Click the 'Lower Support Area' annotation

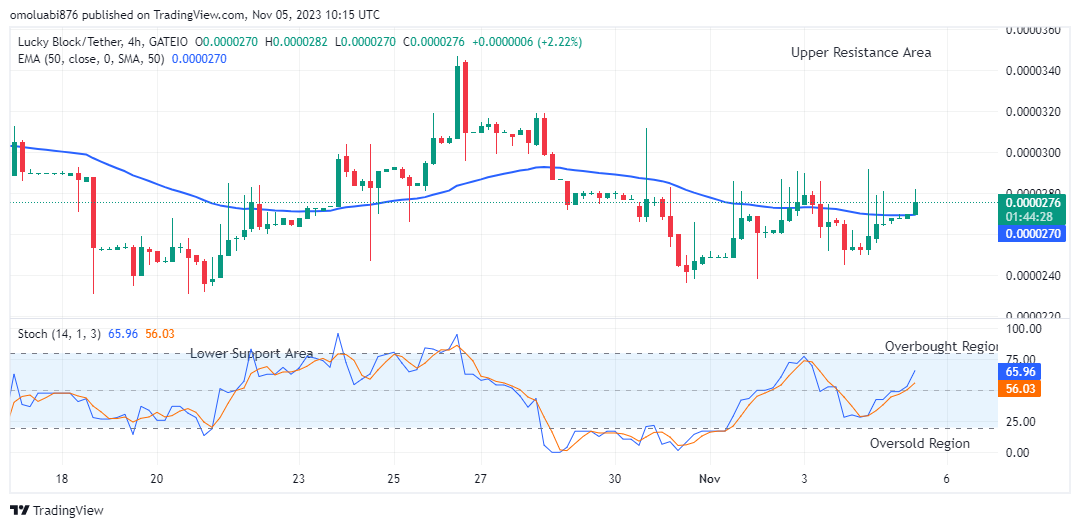point(251,353)
